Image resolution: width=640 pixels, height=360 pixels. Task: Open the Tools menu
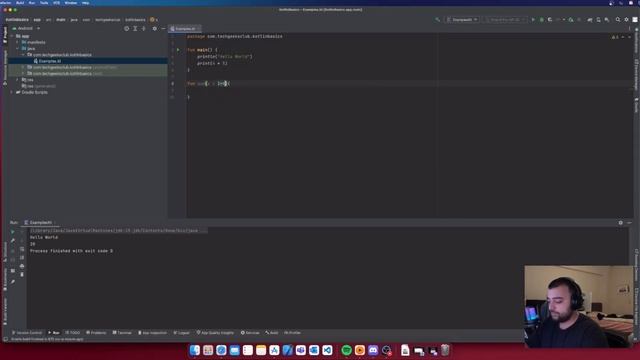(x=44, y=3)
